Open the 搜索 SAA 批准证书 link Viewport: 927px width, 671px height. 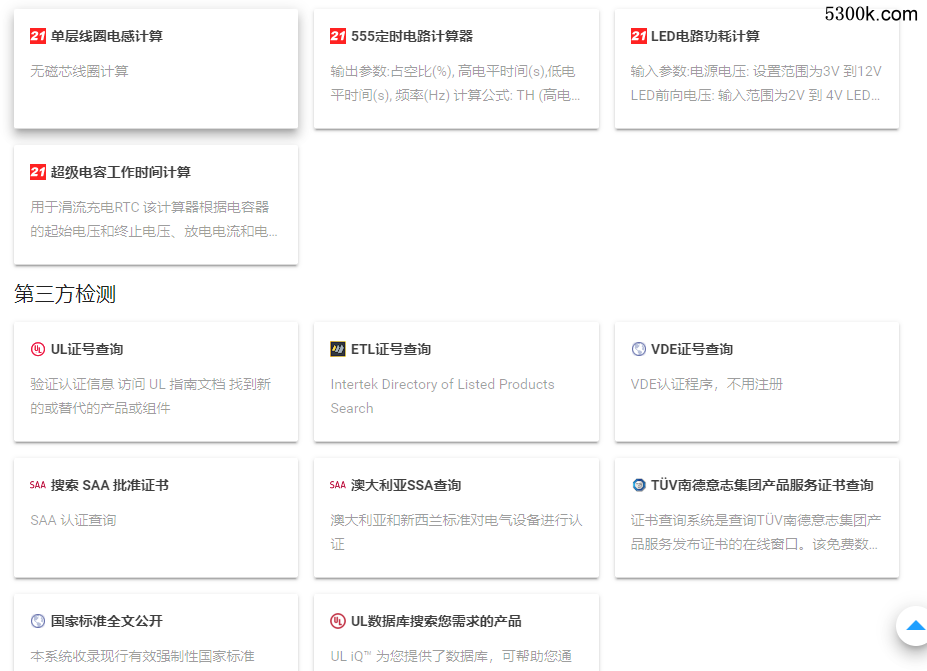110,485
